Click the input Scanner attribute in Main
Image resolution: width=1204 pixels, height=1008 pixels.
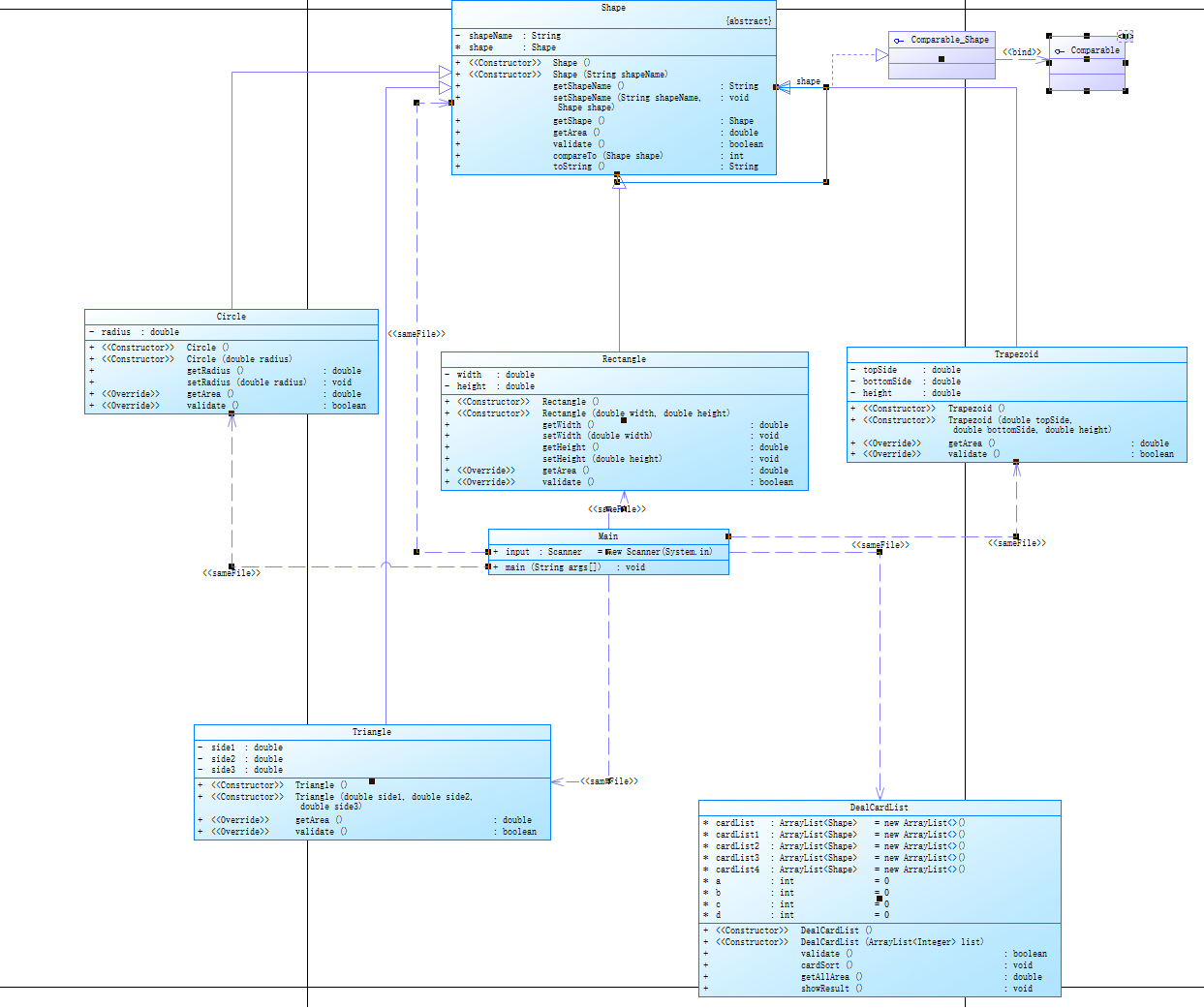click(608, 552)
